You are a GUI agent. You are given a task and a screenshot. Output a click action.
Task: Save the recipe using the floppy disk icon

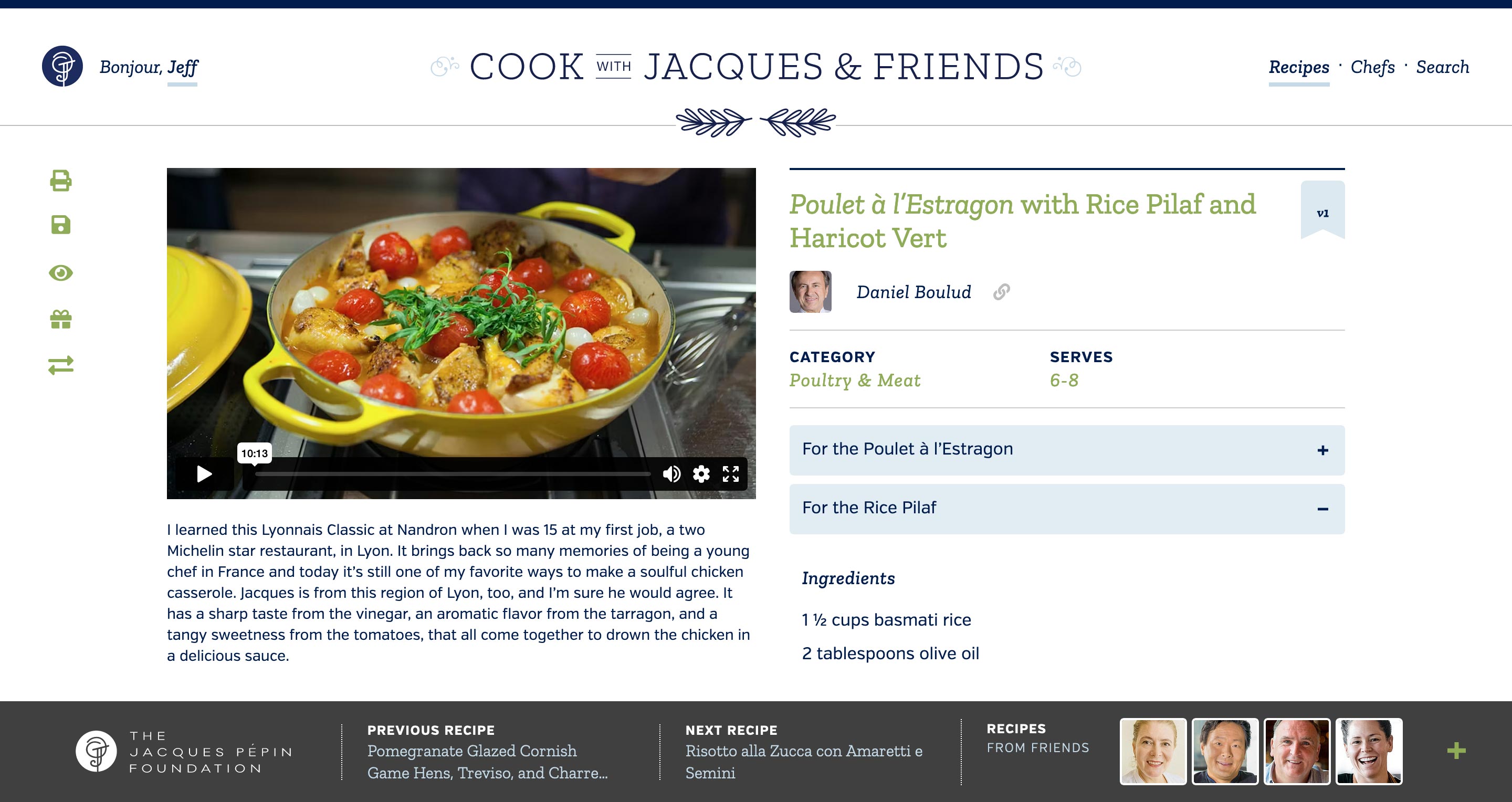coord(60,225)
